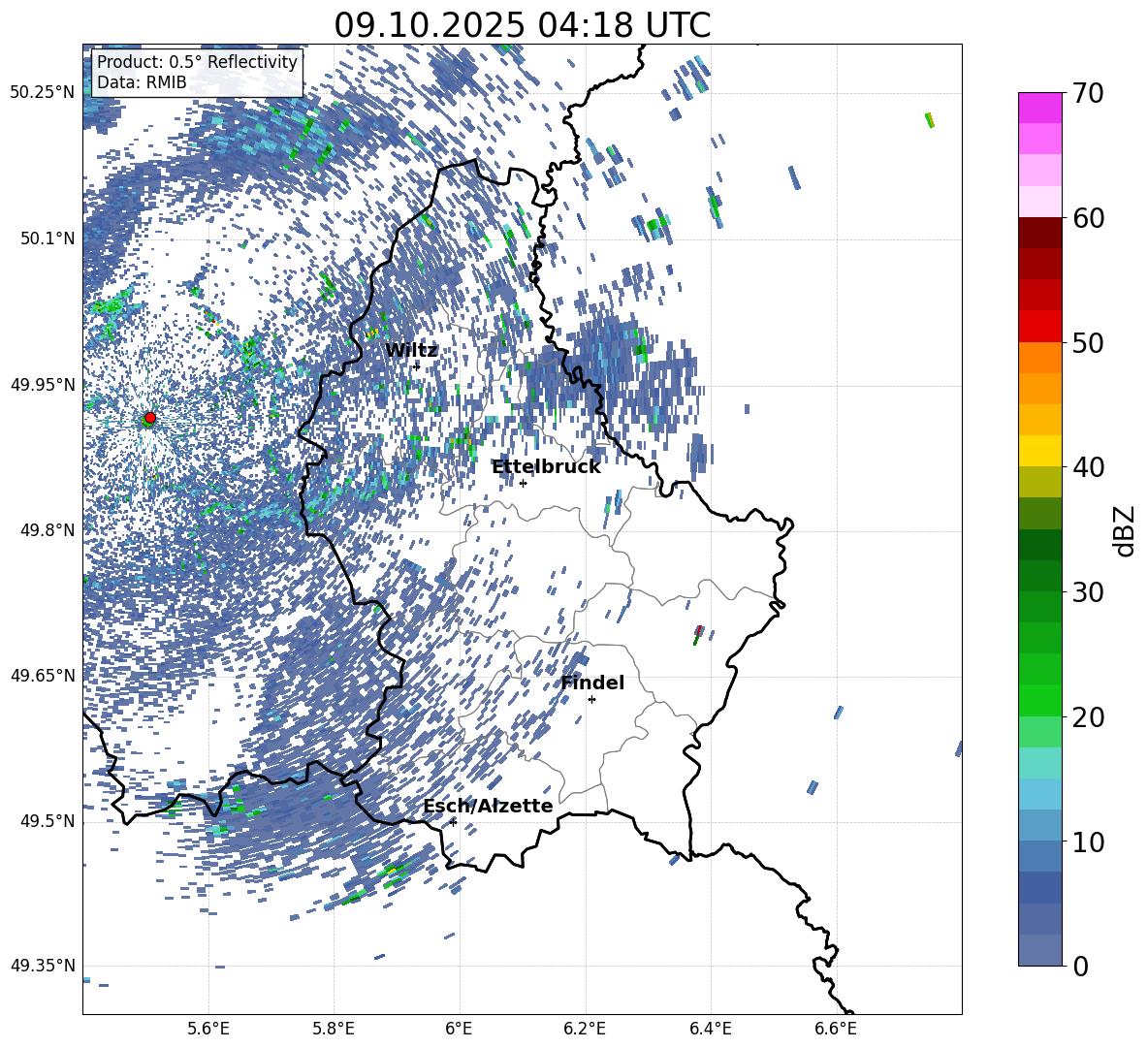Image resolution: width=1148 pixels, height=1048 pixels.
Task: Click the Product: 0.5° Reflectivity text
Action: pyautogui.click(x=197, y=62)
